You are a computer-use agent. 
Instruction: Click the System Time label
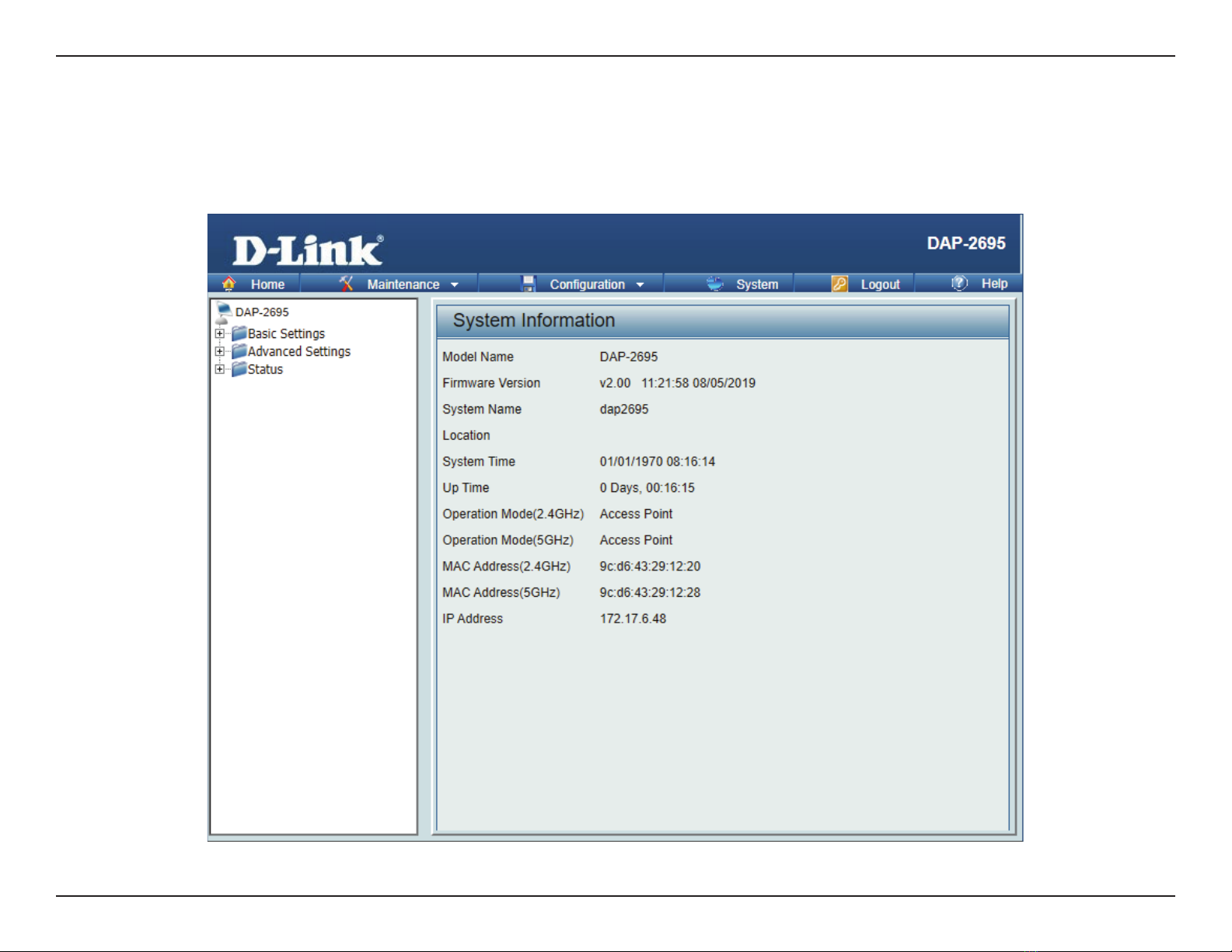[x=479, y=462]
